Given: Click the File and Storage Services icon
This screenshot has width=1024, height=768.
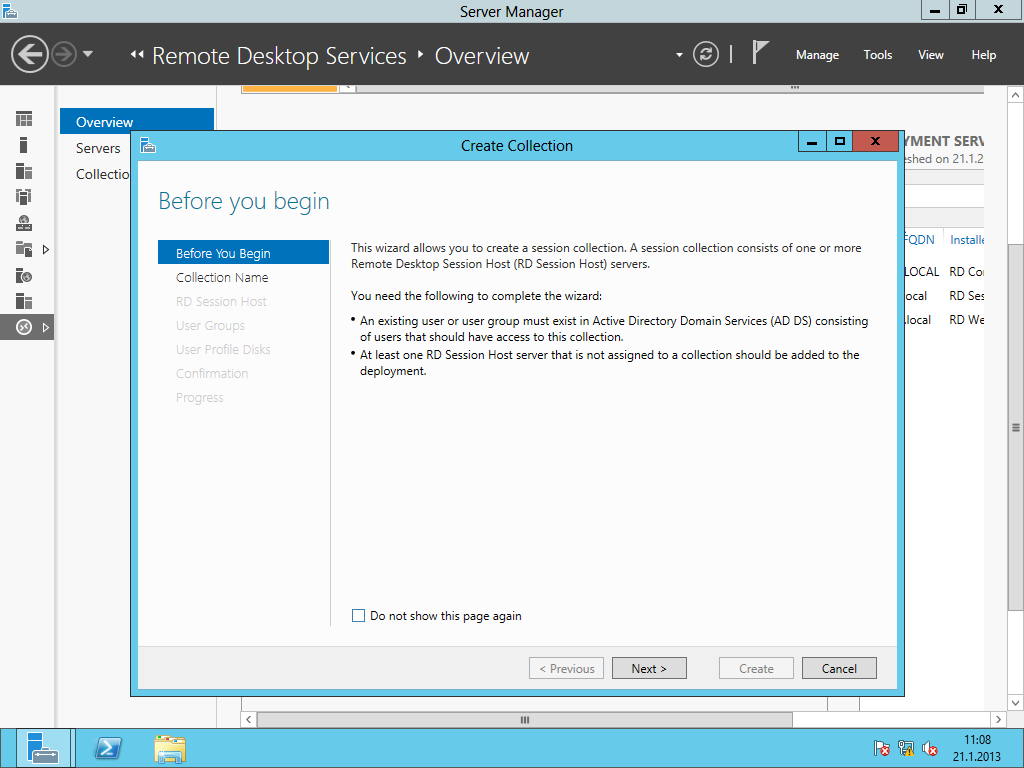Looking at the screenshot, I should [24, 249].
